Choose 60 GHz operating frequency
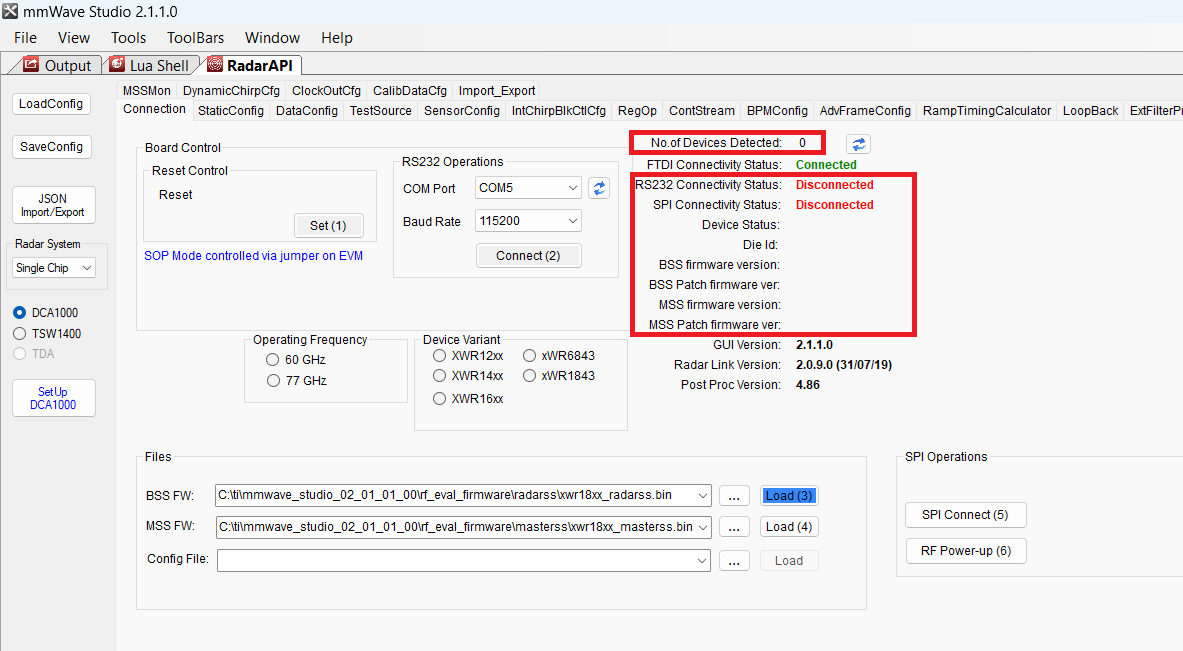This screenshot has height=651, width=1183. (x=272, y=360)
